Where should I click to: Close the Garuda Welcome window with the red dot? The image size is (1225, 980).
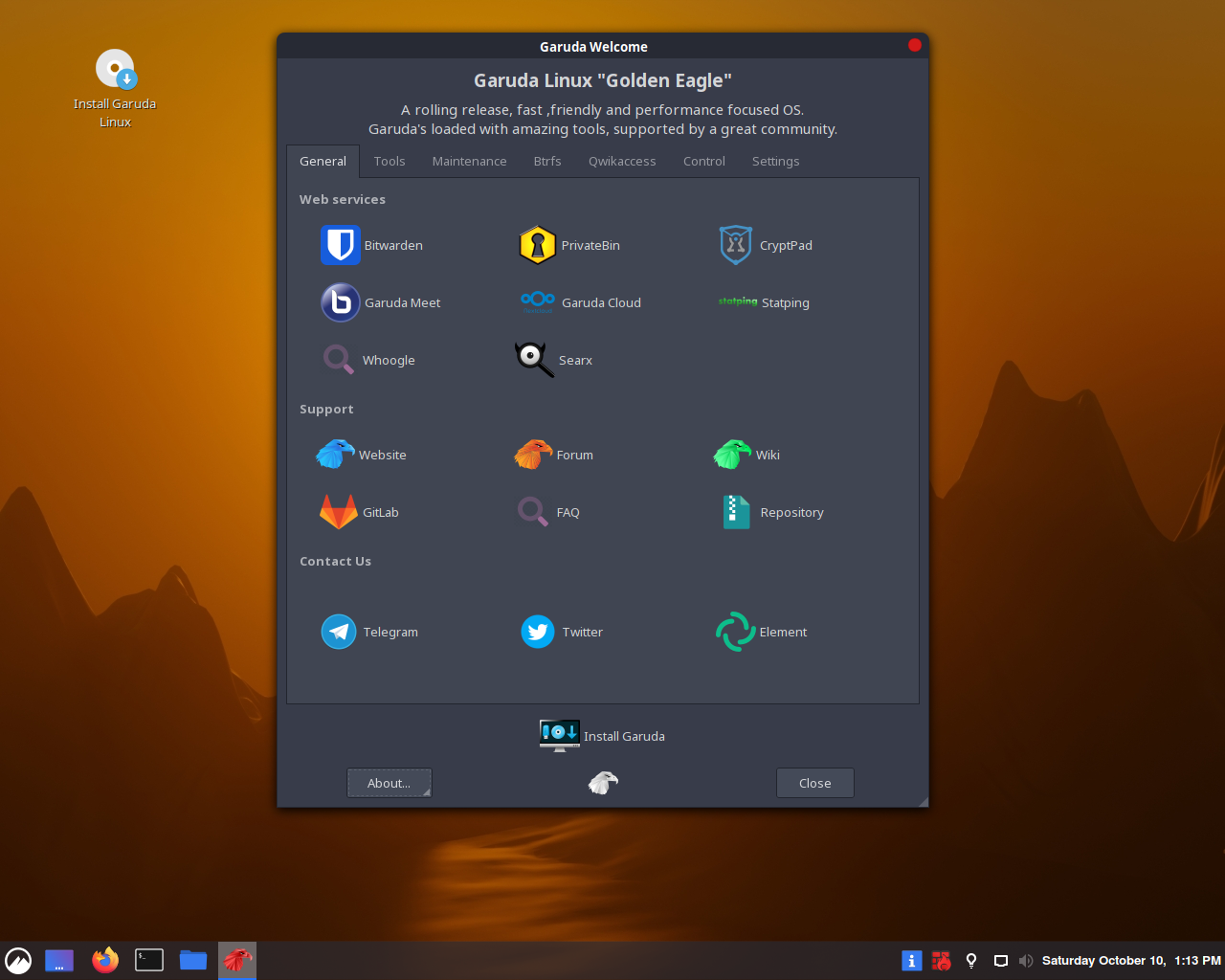click(x=915, y=45)
